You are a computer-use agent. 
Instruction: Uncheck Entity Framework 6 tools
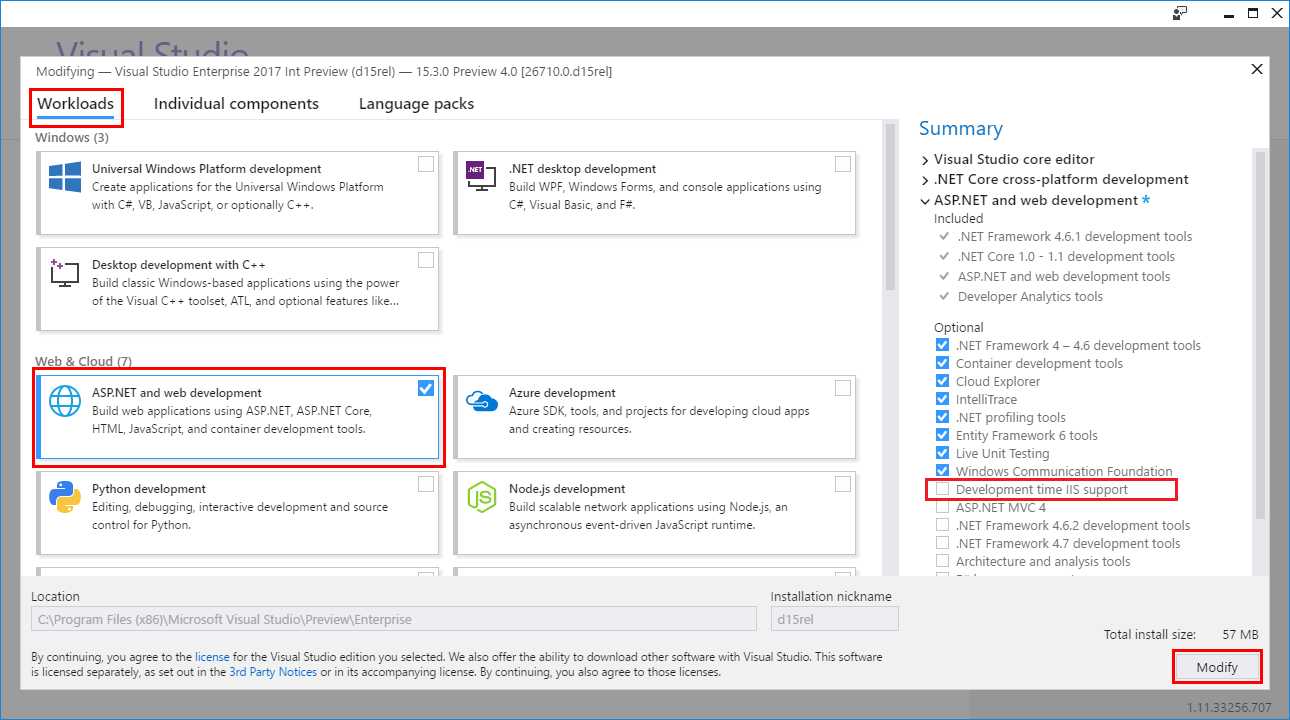click(x=942, y=436)
